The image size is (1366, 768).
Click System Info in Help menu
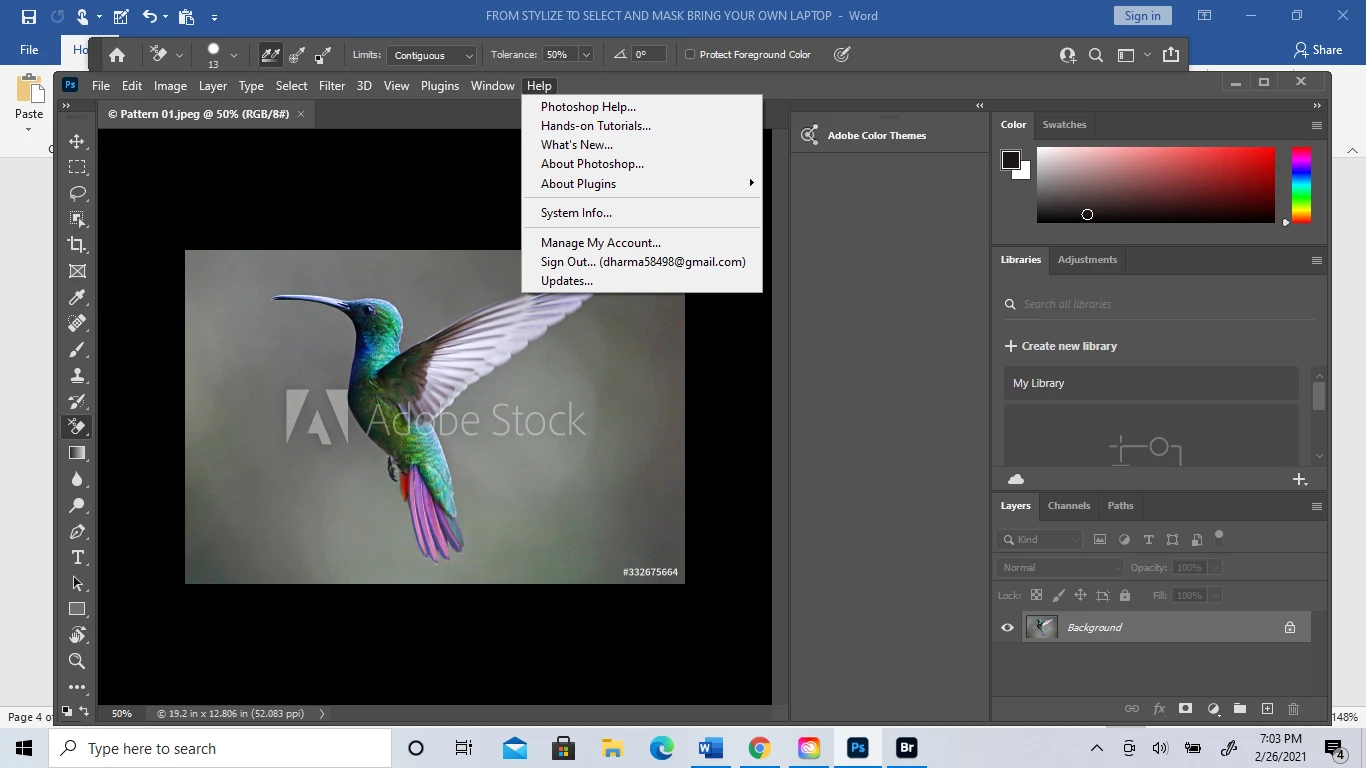point(576,213)
